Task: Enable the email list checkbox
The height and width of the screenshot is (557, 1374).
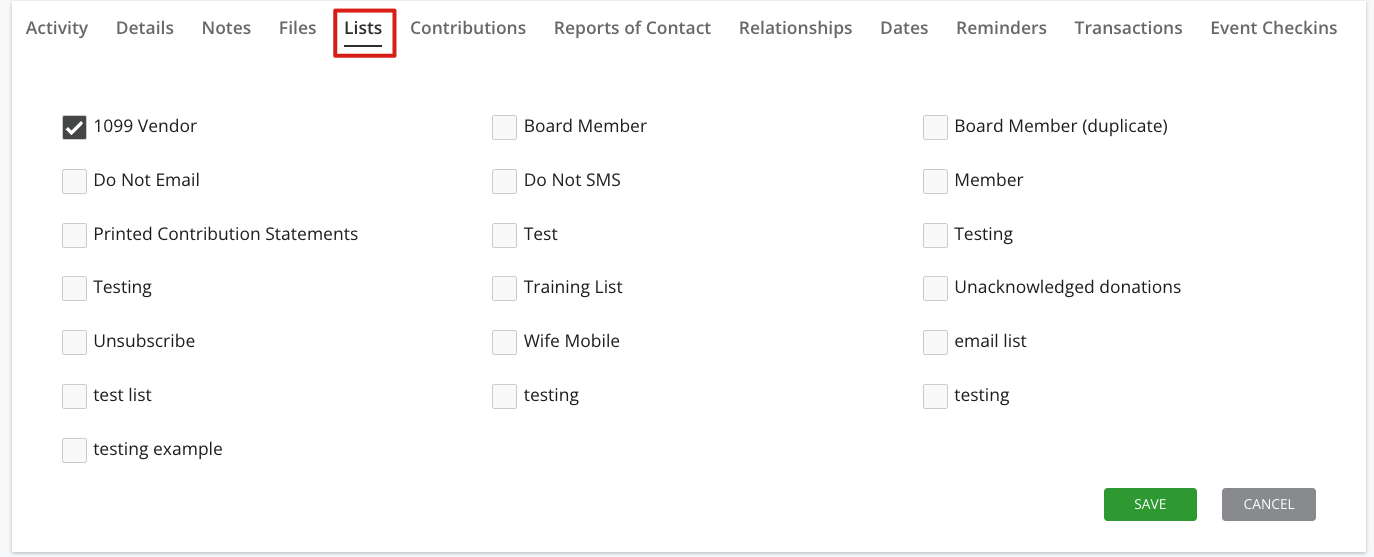Action: (935, 342)
